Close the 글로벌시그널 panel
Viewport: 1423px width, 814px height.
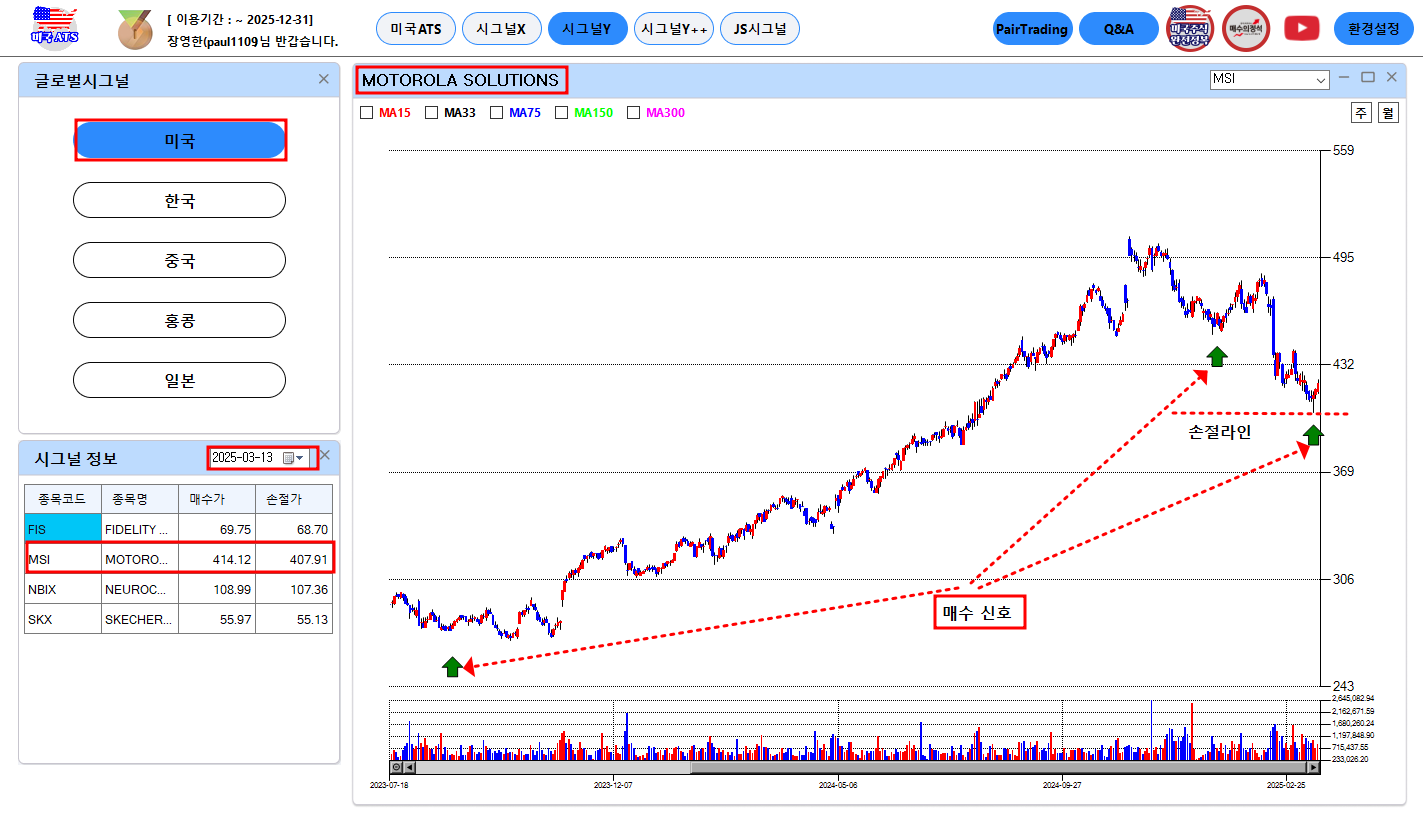(x=323, y=79)
